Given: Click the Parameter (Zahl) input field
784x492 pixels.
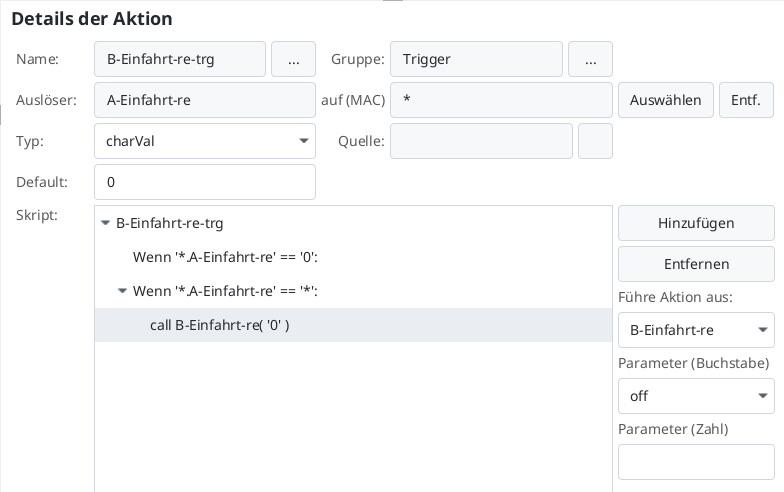Looking at the screenshot, I should pyautogui.click(x=696, y=462).
